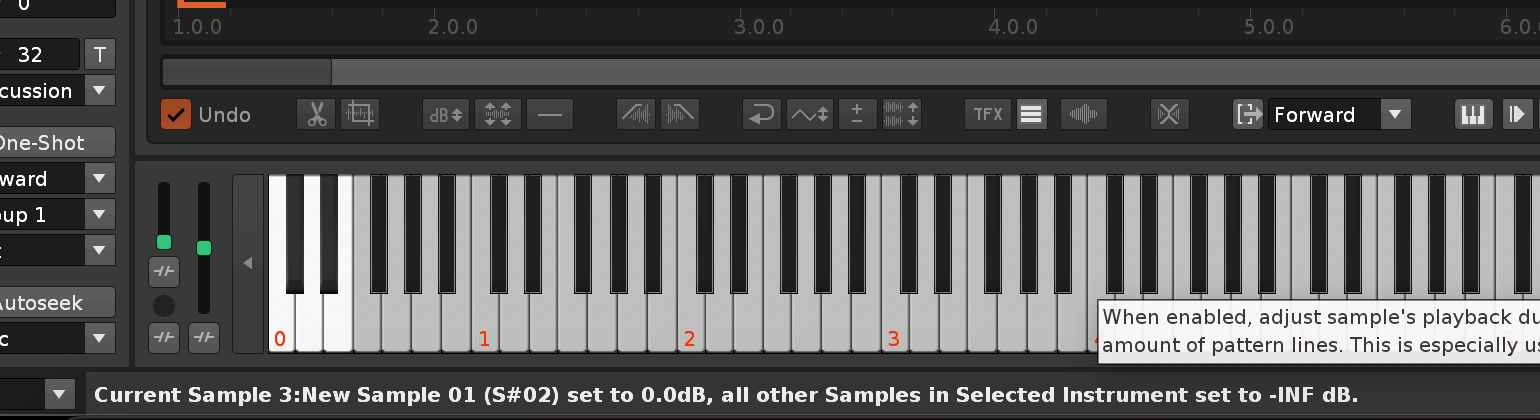
Task: Expand the percussion dropdown arrow
Action: click(x=98, y=91)
